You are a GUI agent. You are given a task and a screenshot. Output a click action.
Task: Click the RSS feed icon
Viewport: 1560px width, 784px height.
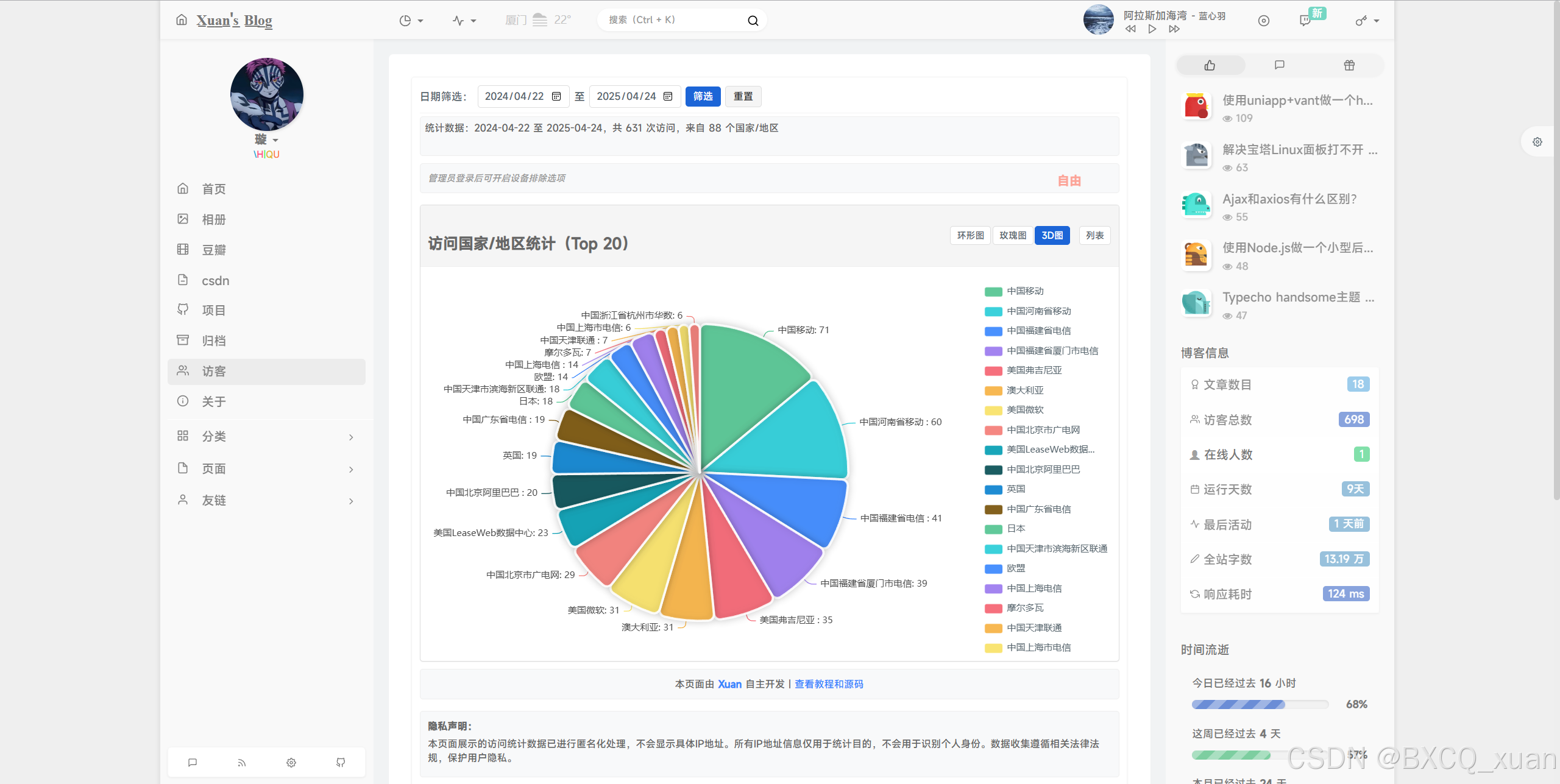click(242, 762)
